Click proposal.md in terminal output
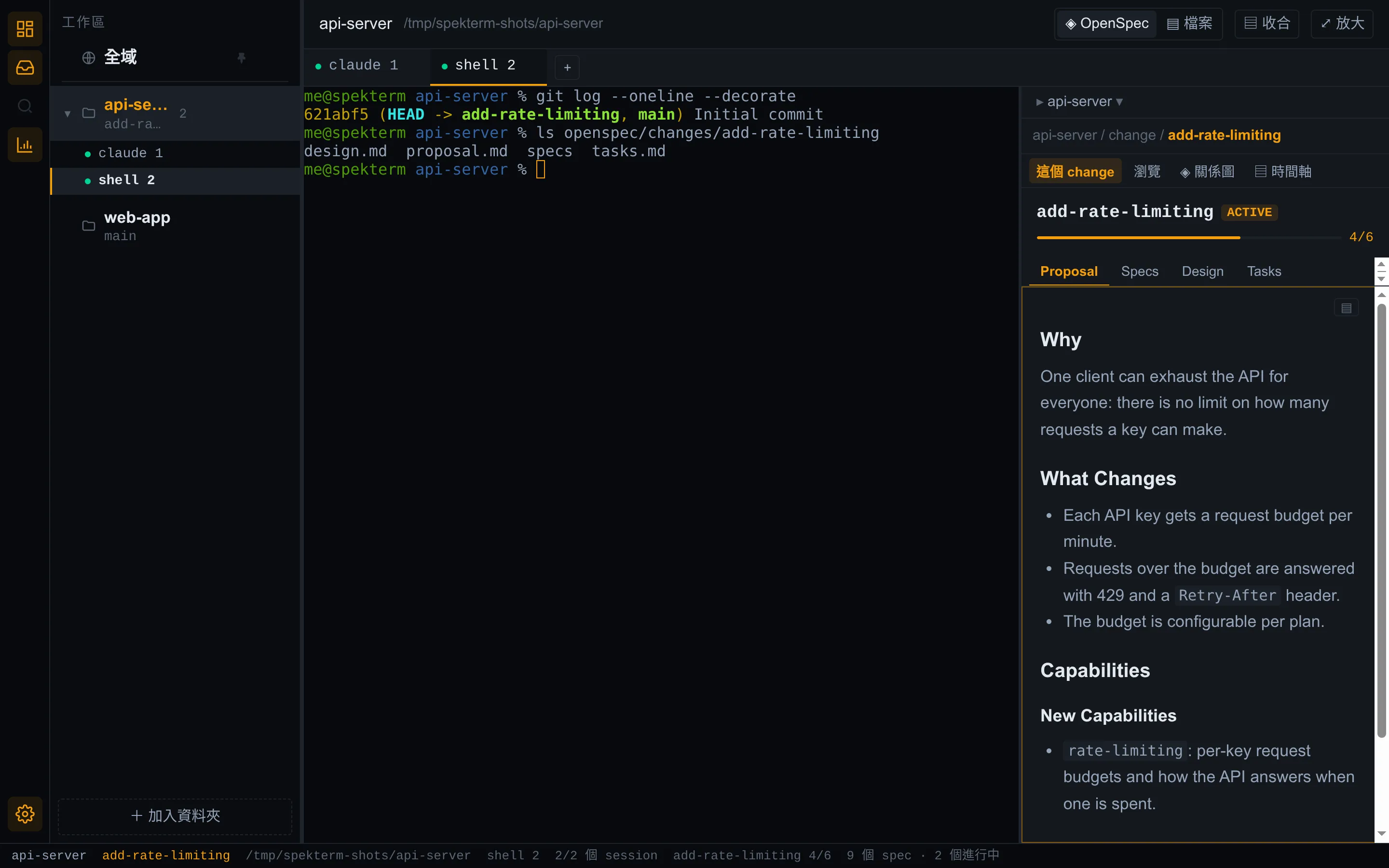 [457, 151]
